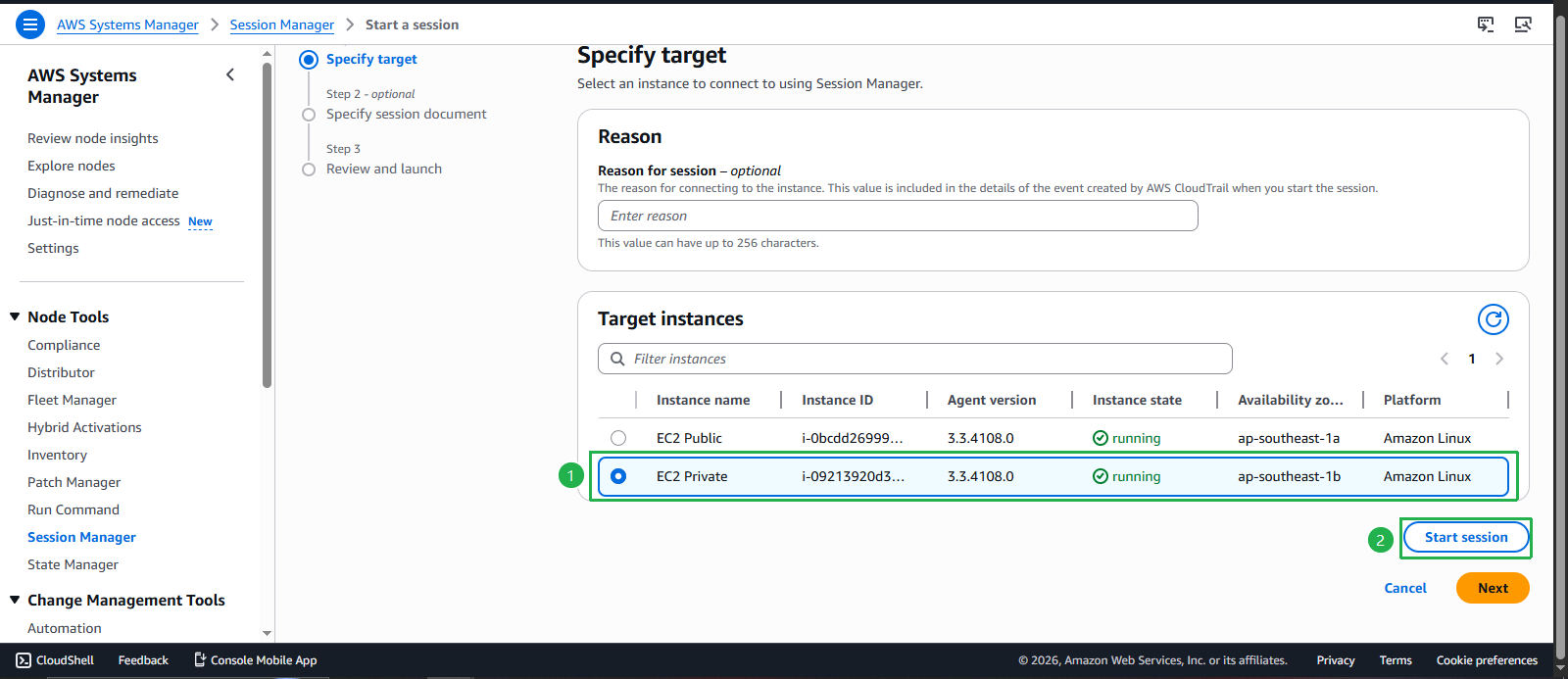Click the Enter reason text field
The image size is (1568, 679).
coord(898,216)
